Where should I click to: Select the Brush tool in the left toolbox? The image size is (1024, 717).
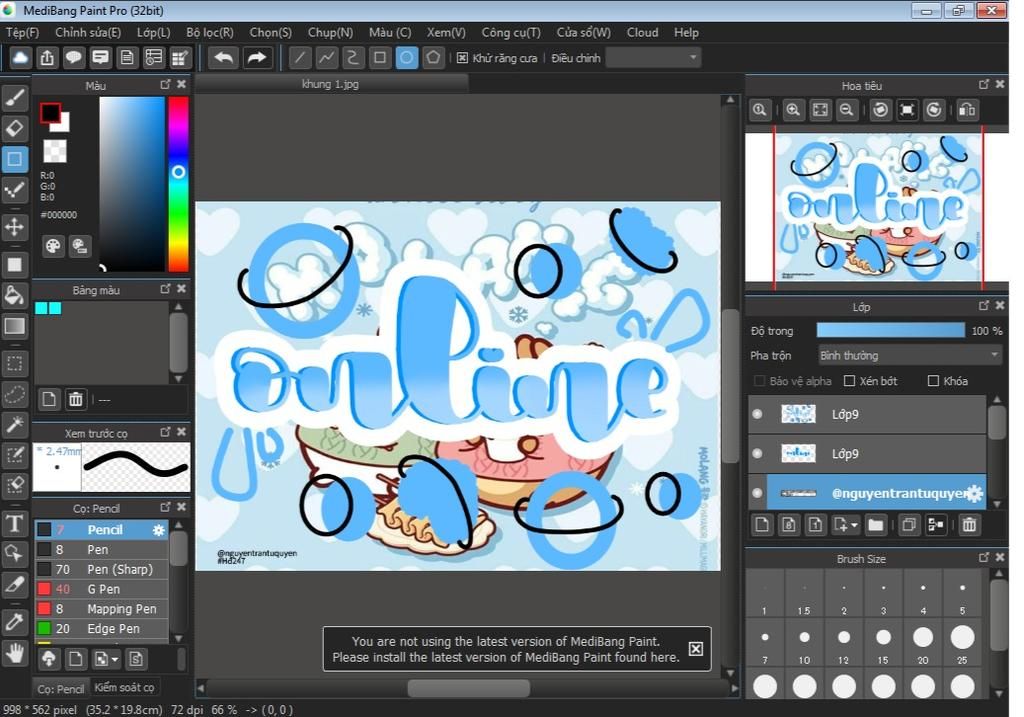[14, 97]
